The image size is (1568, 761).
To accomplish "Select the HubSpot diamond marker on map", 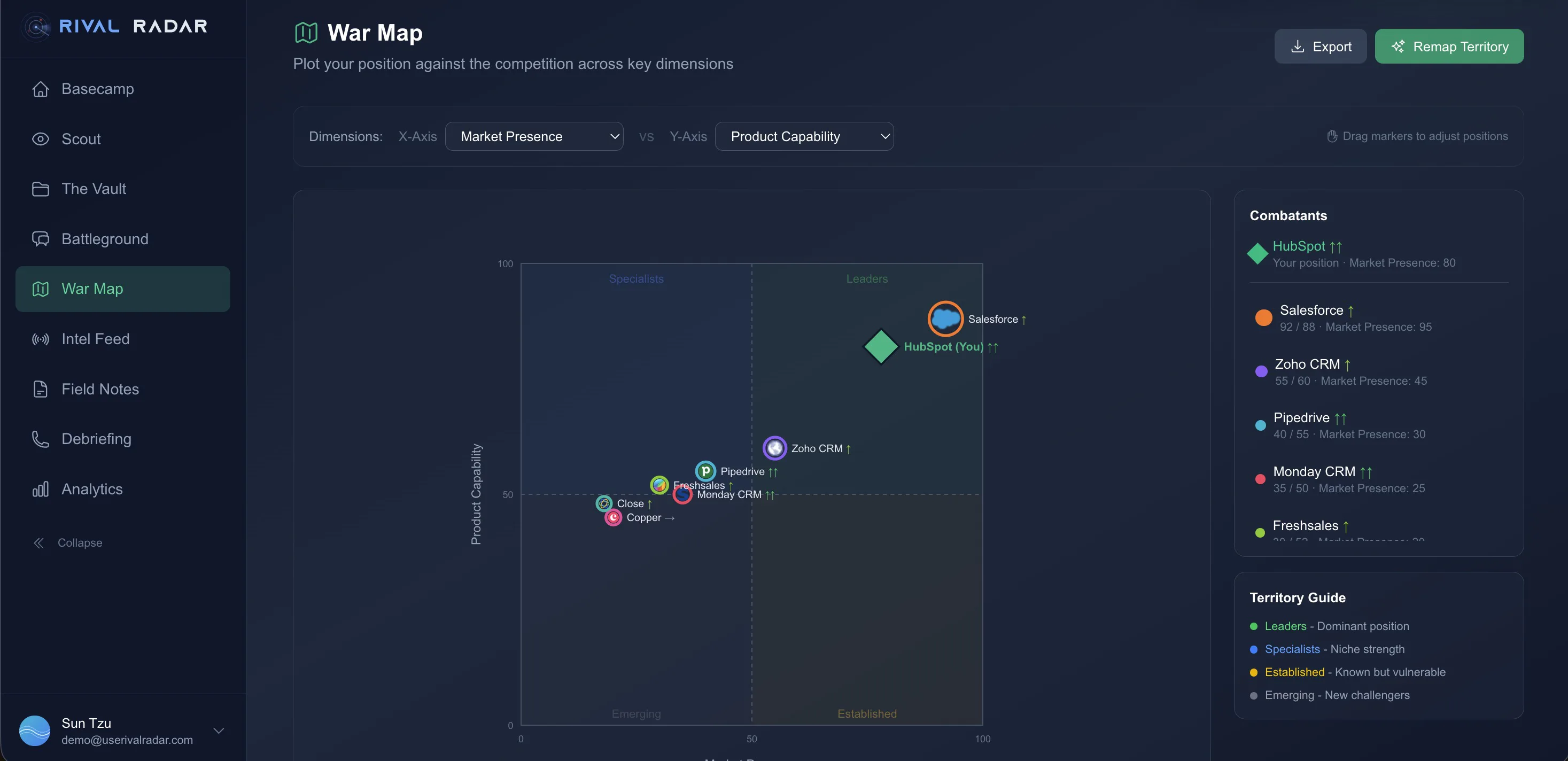I will point(881,346).
